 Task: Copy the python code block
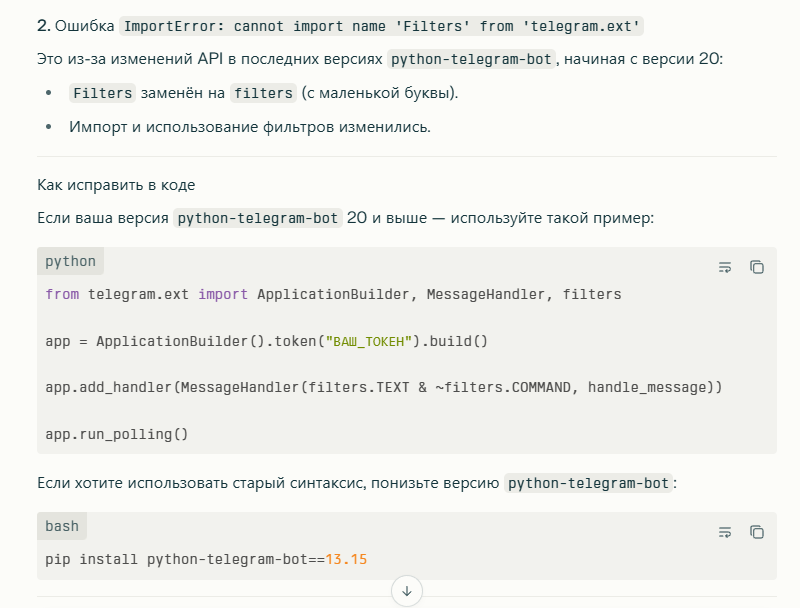pyautogui.click(x=757, y=267)
